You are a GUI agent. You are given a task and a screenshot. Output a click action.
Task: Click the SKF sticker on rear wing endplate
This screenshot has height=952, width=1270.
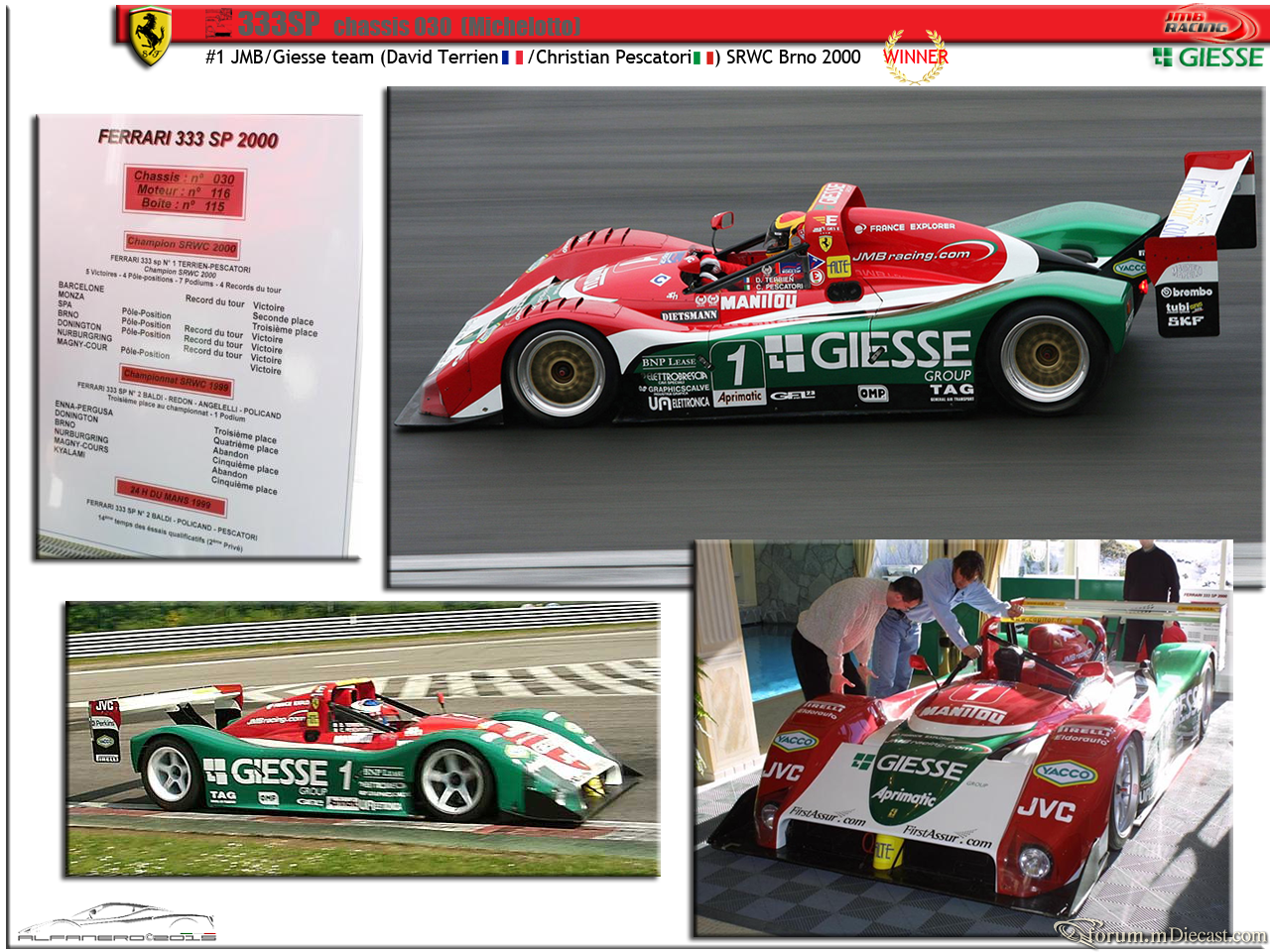point(1185,321)
